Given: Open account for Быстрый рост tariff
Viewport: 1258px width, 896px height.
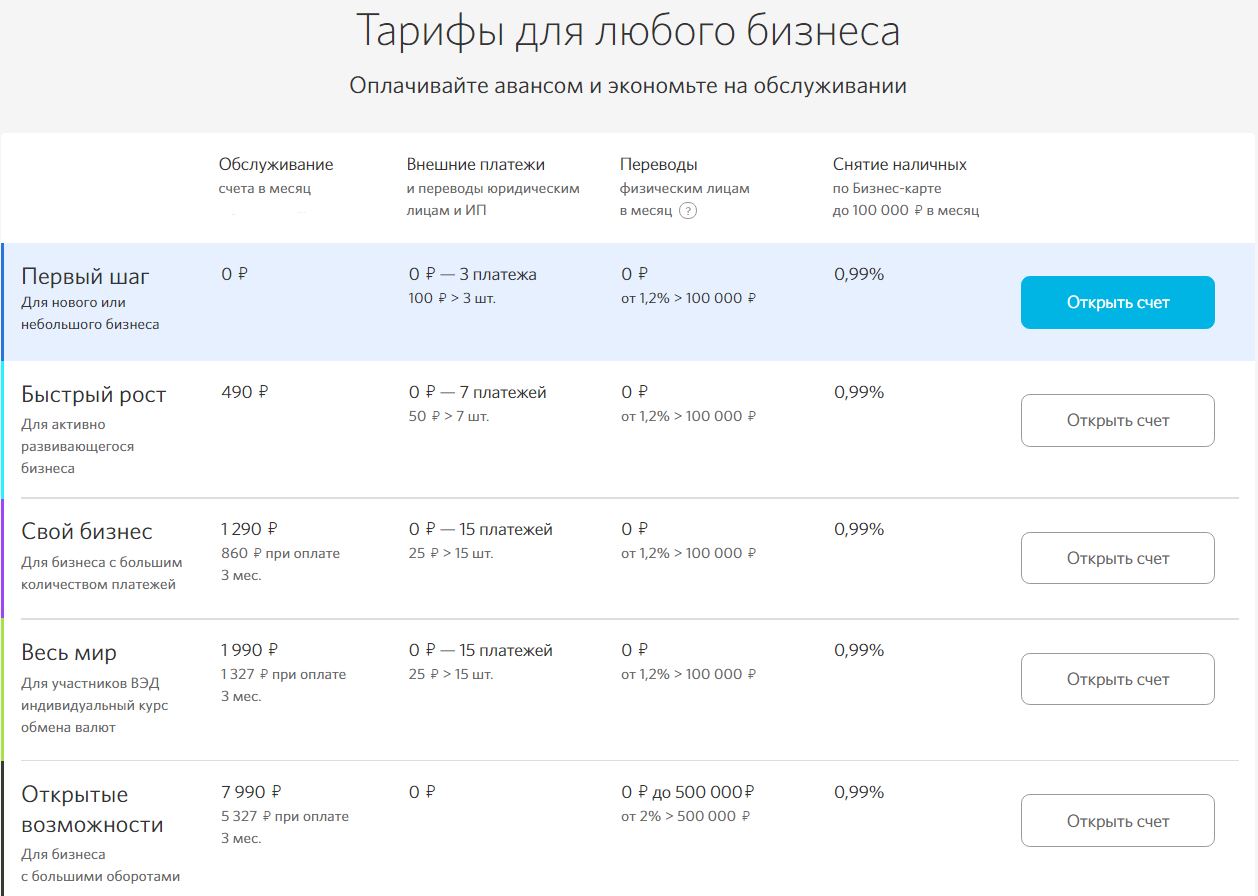Looking at the screenshot, I should coord(1117,420).
